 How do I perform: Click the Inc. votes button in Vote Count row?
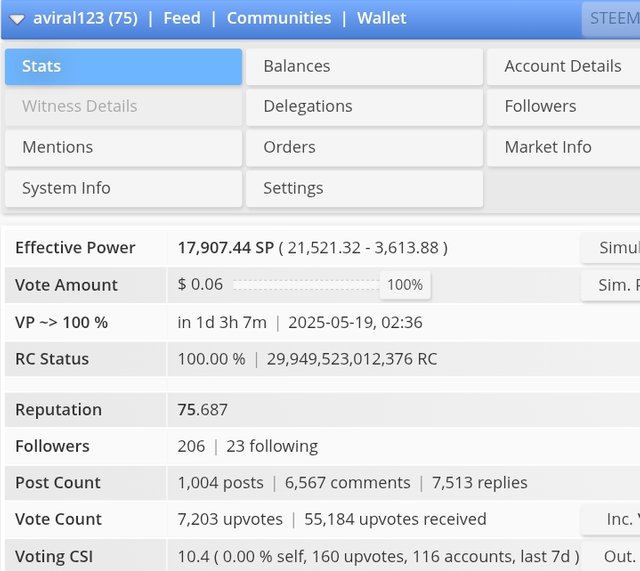[x=611, y=519]
